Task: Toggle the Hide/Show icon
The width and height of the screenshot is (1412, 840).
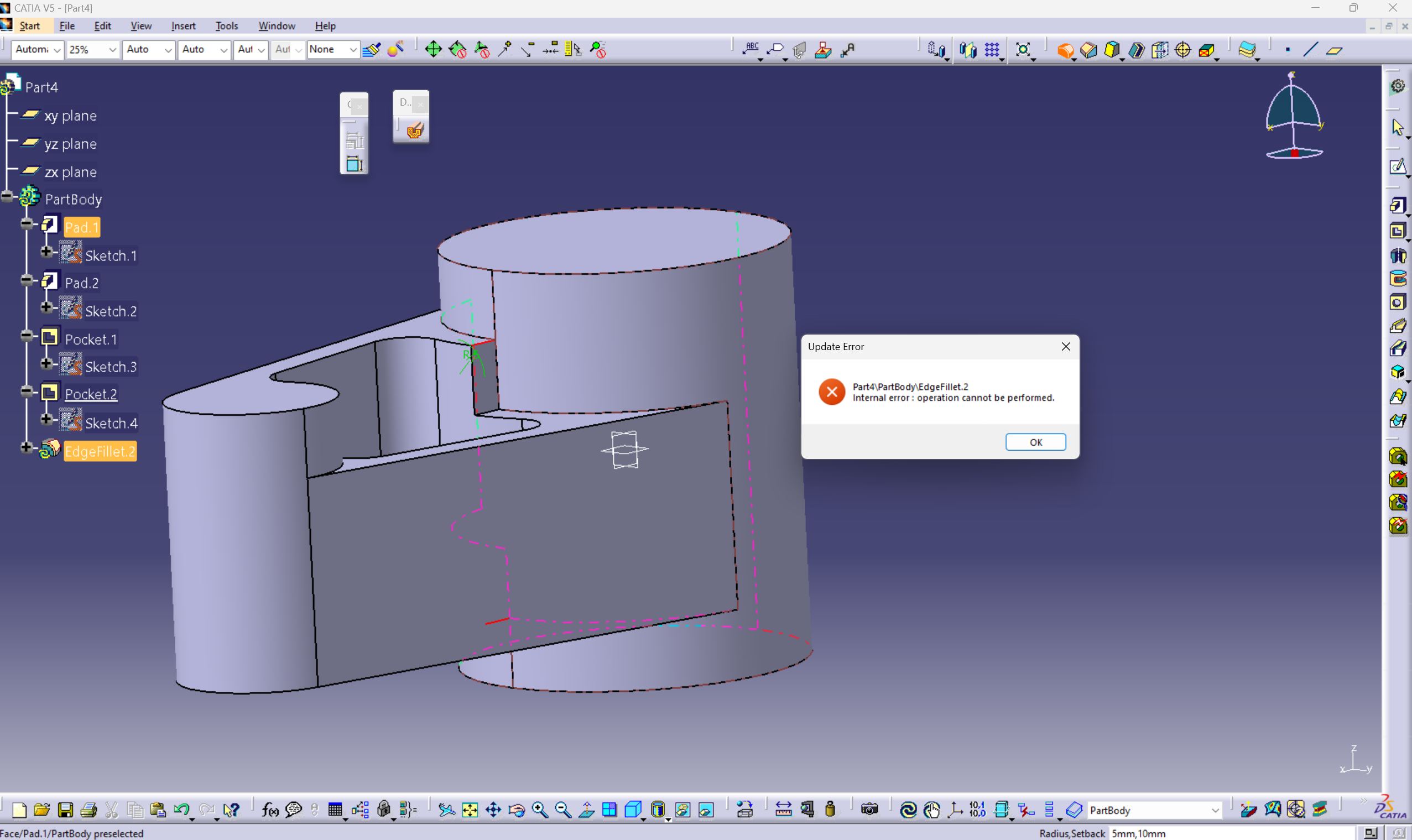Action: [682, 810]
